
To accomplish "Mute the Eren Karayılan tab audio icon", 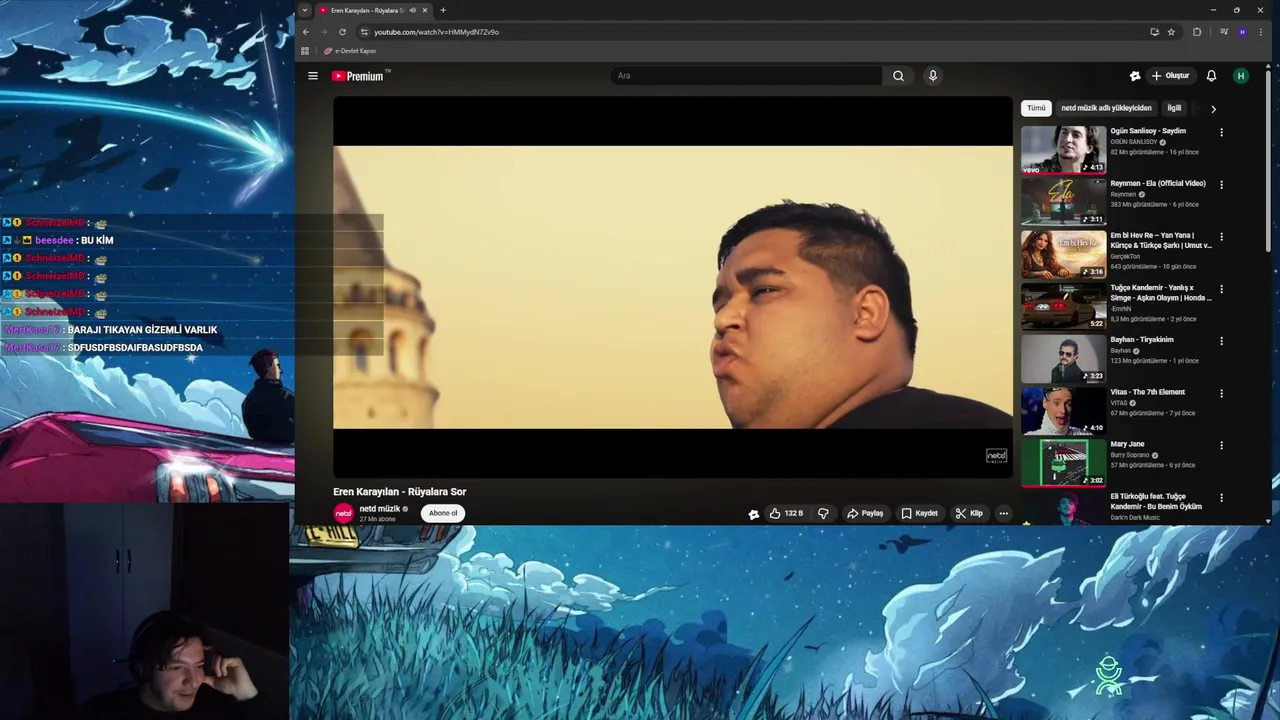I will point(412,10).
